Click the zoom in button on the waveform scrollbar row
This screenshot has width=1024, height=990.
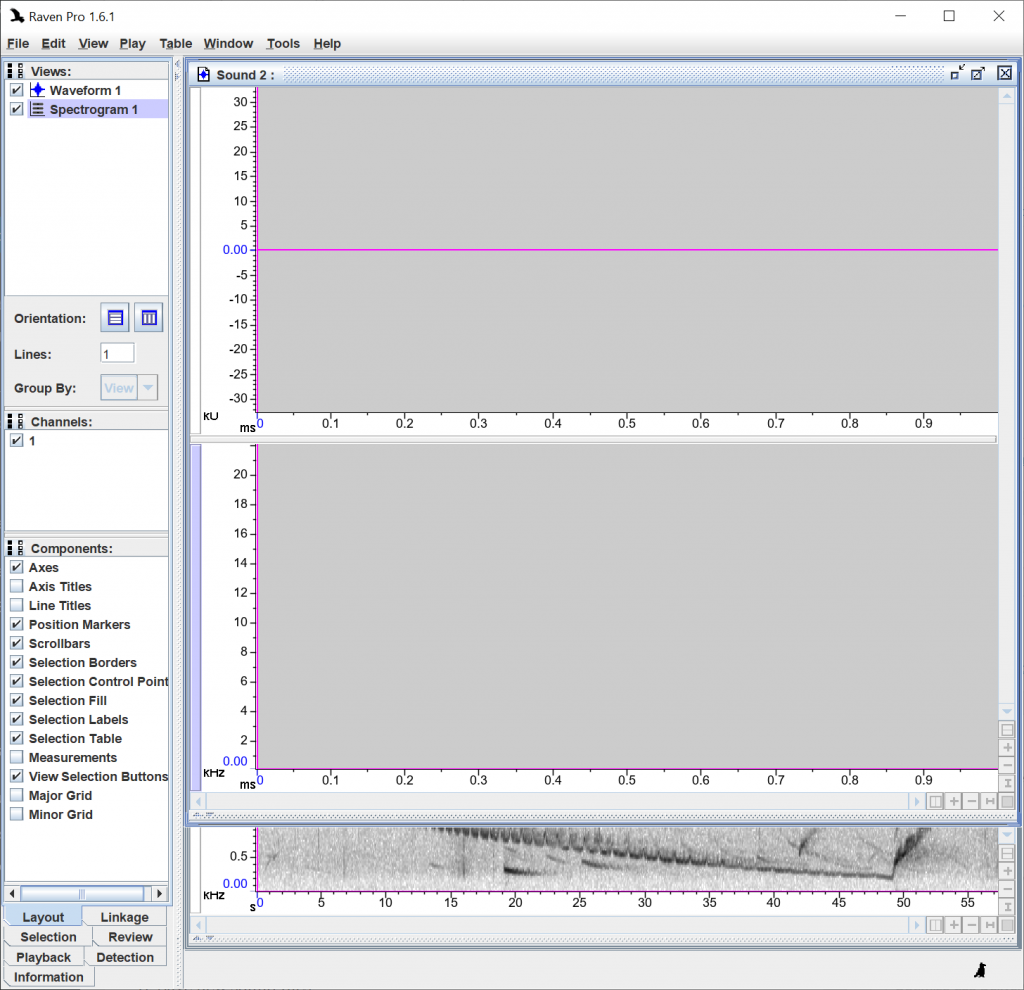point(954,801)
